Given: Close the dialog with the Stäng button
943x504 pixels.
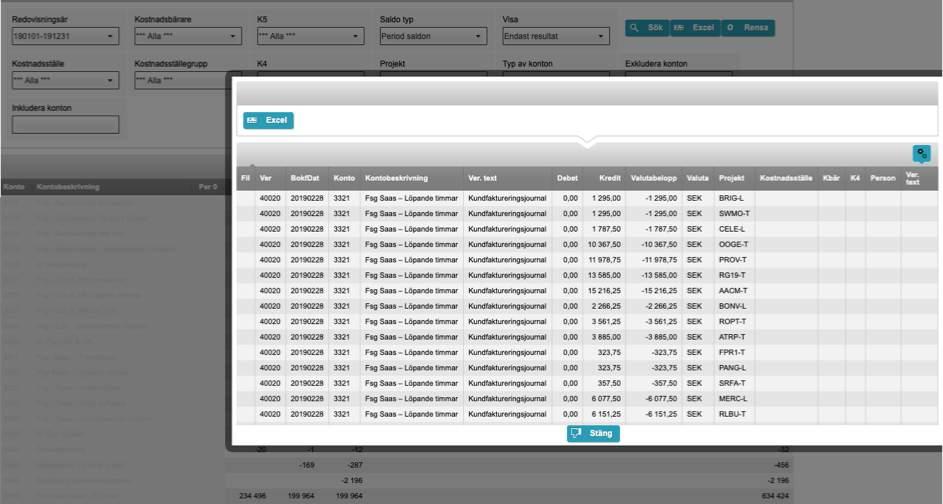Looking at the screenshot, I should pos(593,433).
